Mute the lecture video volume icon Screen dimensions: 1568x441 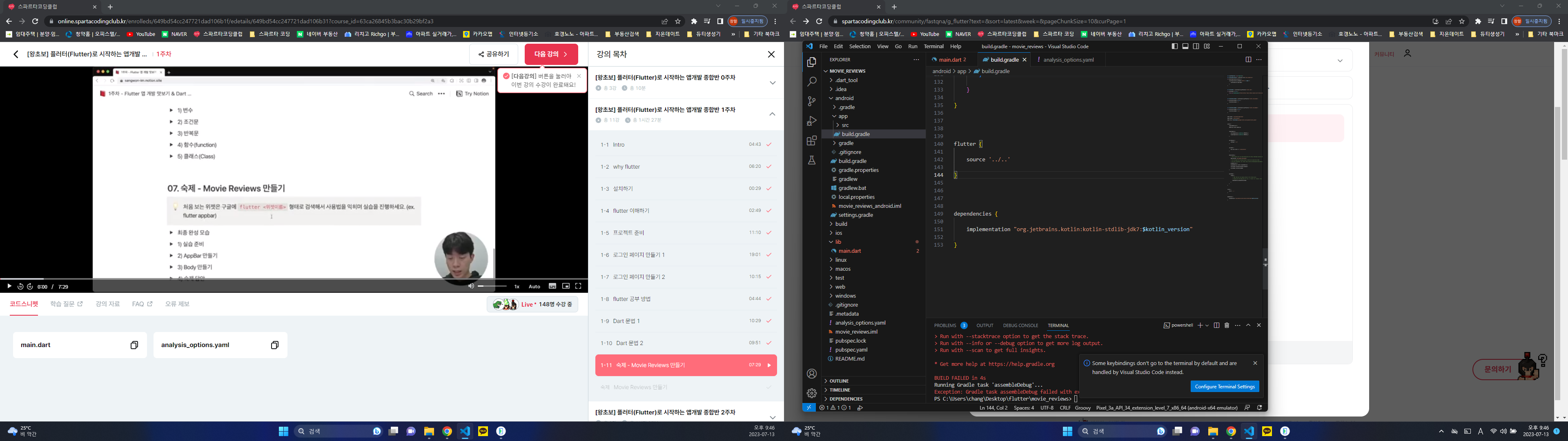click(x=470, y=286)
